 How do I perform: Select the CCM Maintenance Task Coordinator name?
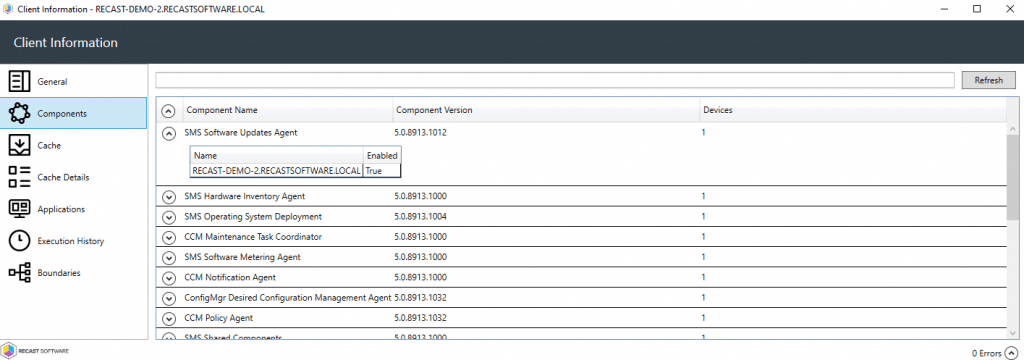click(253, 237)
